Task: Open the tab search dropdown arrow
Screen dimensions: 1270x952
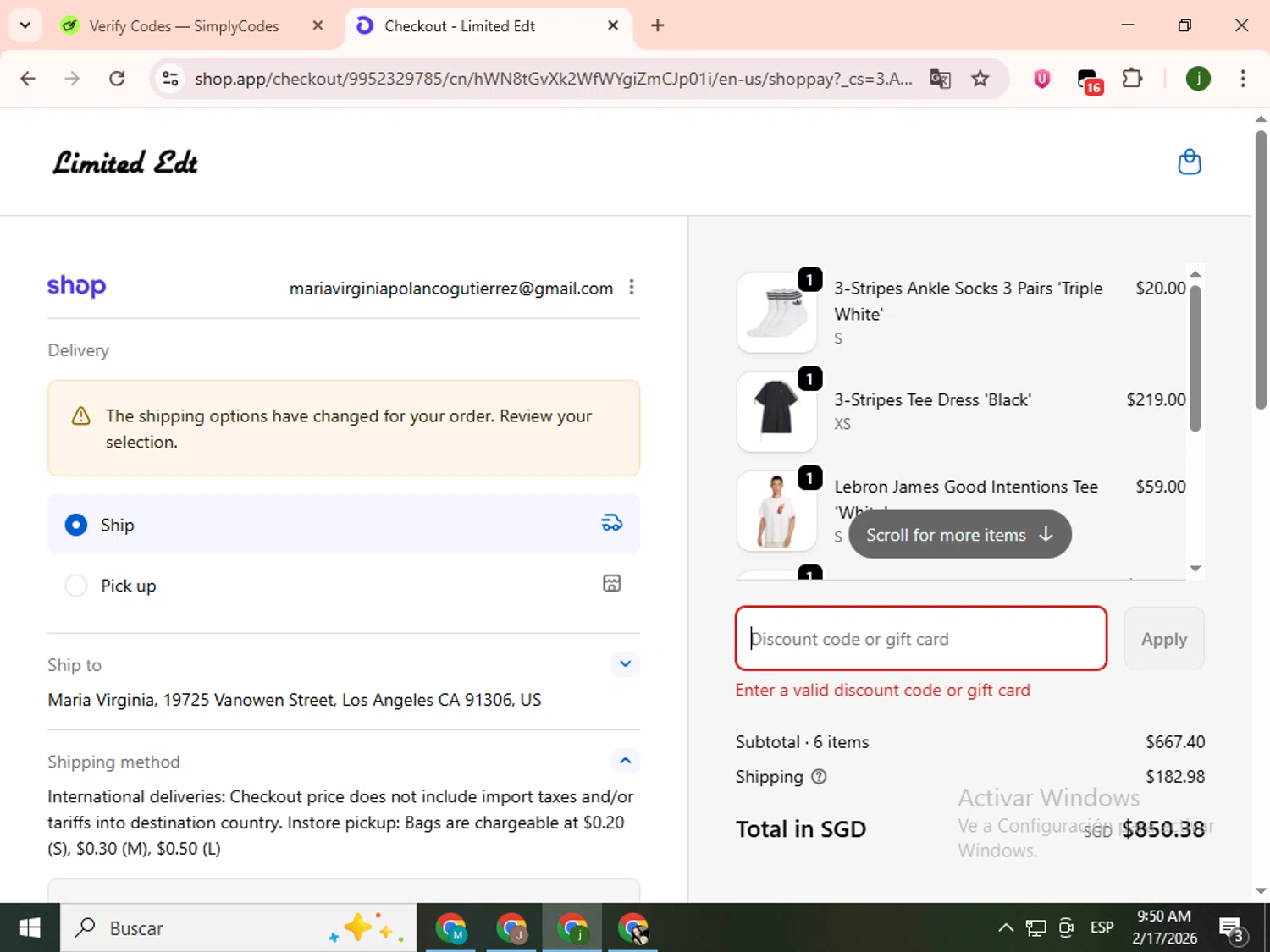Action: pyautogui.click(x=25, y=25)
